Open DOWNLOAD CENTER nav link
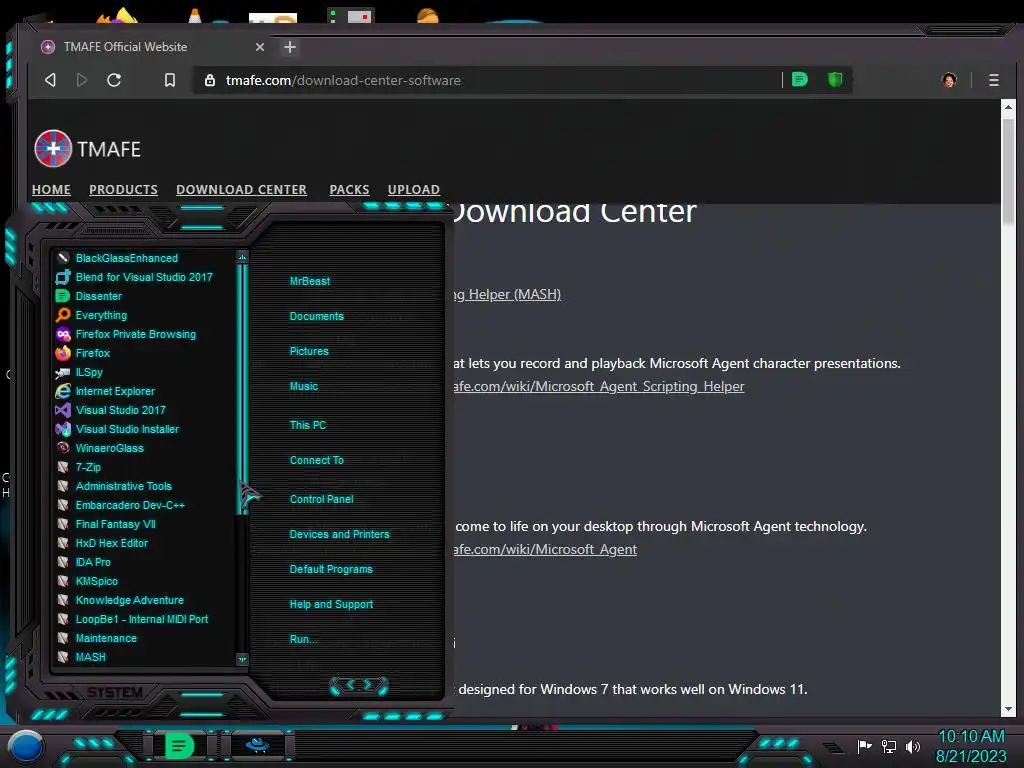 tap(241, 189)
